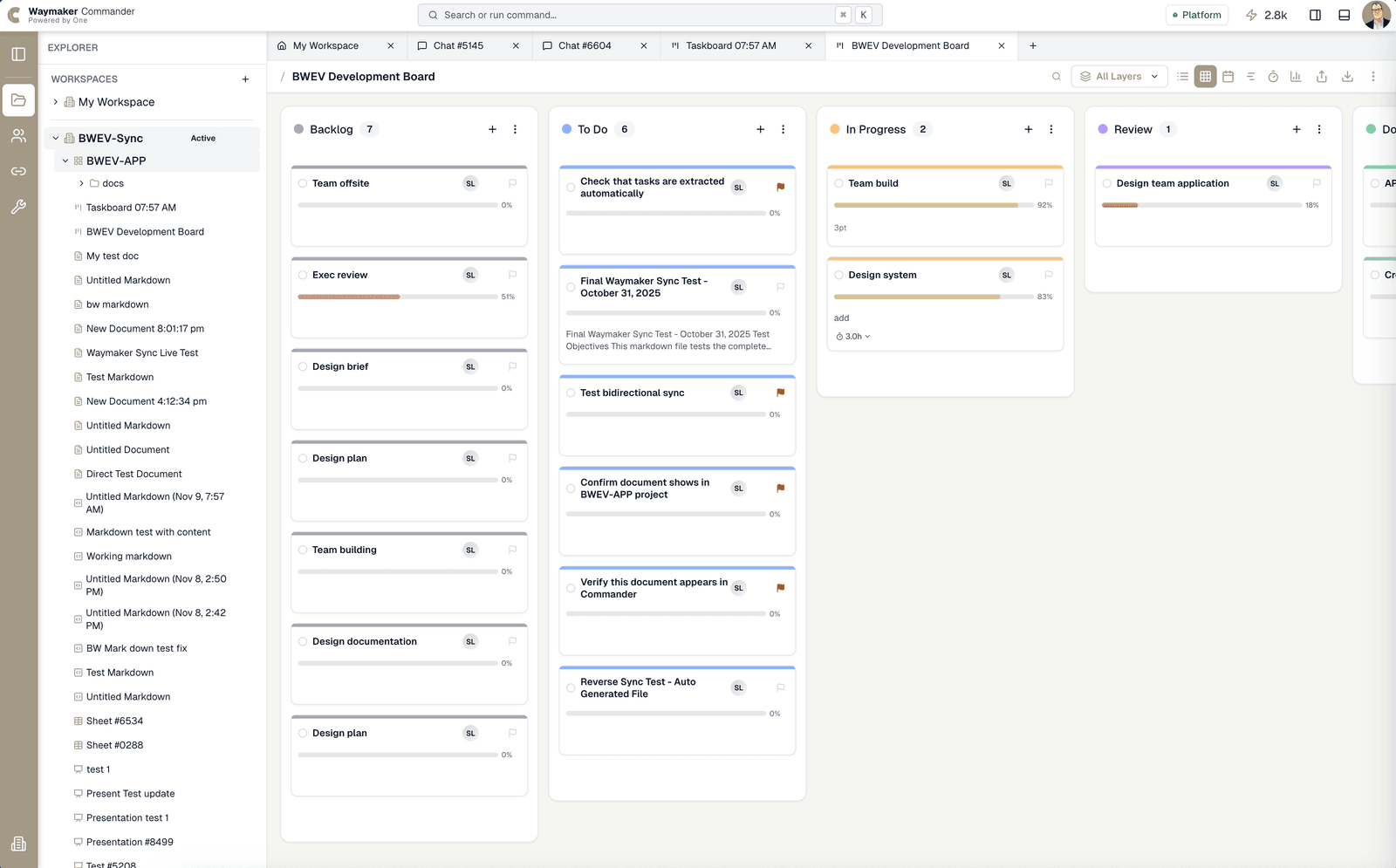This screenshot has width=1396, height=868.
Task: Mark the Team offsite task complete
Action: click(x=303, y=183)
